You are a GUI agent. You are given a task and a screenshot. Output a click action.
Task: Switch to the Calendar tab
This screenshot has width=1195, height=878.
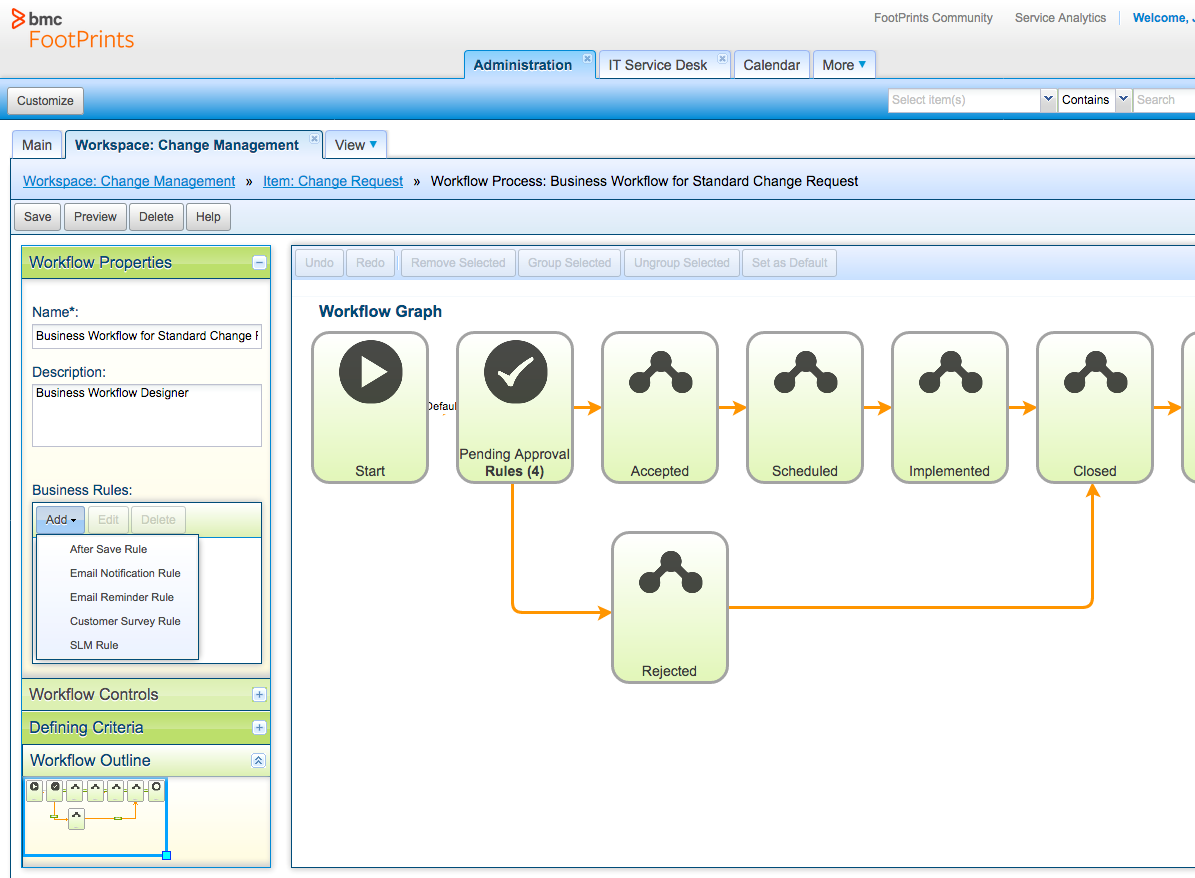coord(771,64)
